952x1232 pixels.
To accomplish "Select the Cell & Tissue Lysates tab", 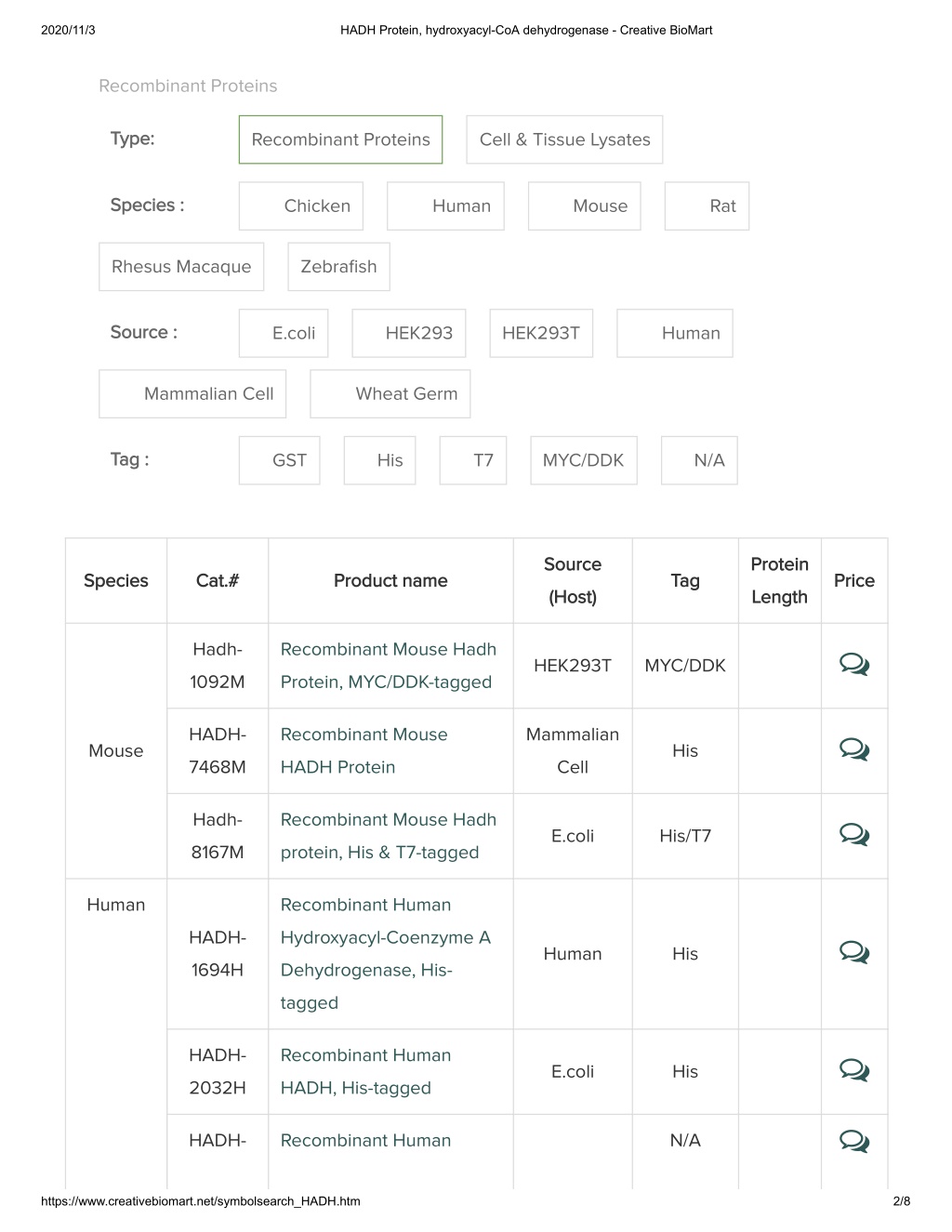I will 564,139.
